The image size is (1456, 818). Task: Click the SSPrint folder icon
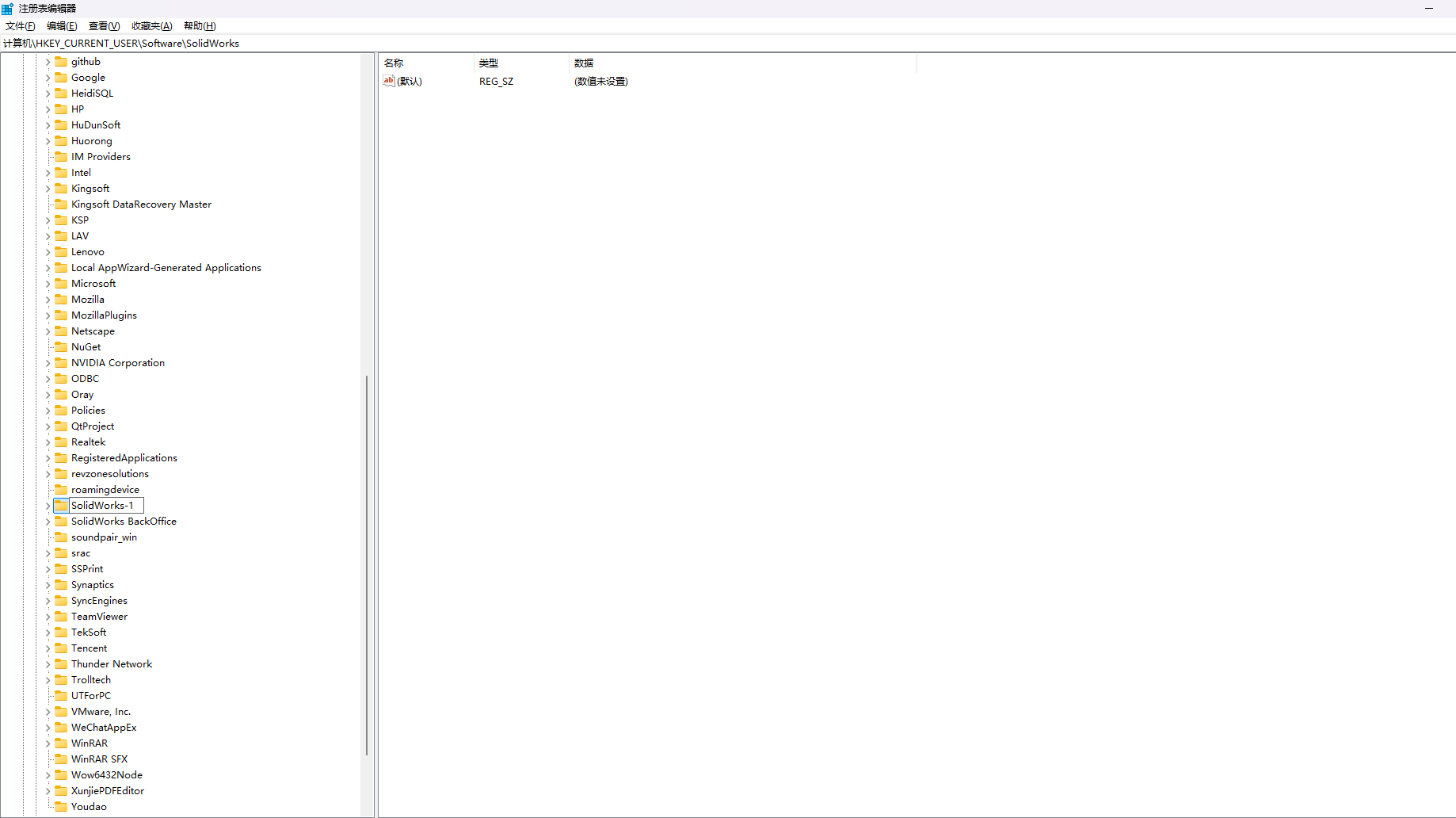pyautogui.click(x=61, y=568)
